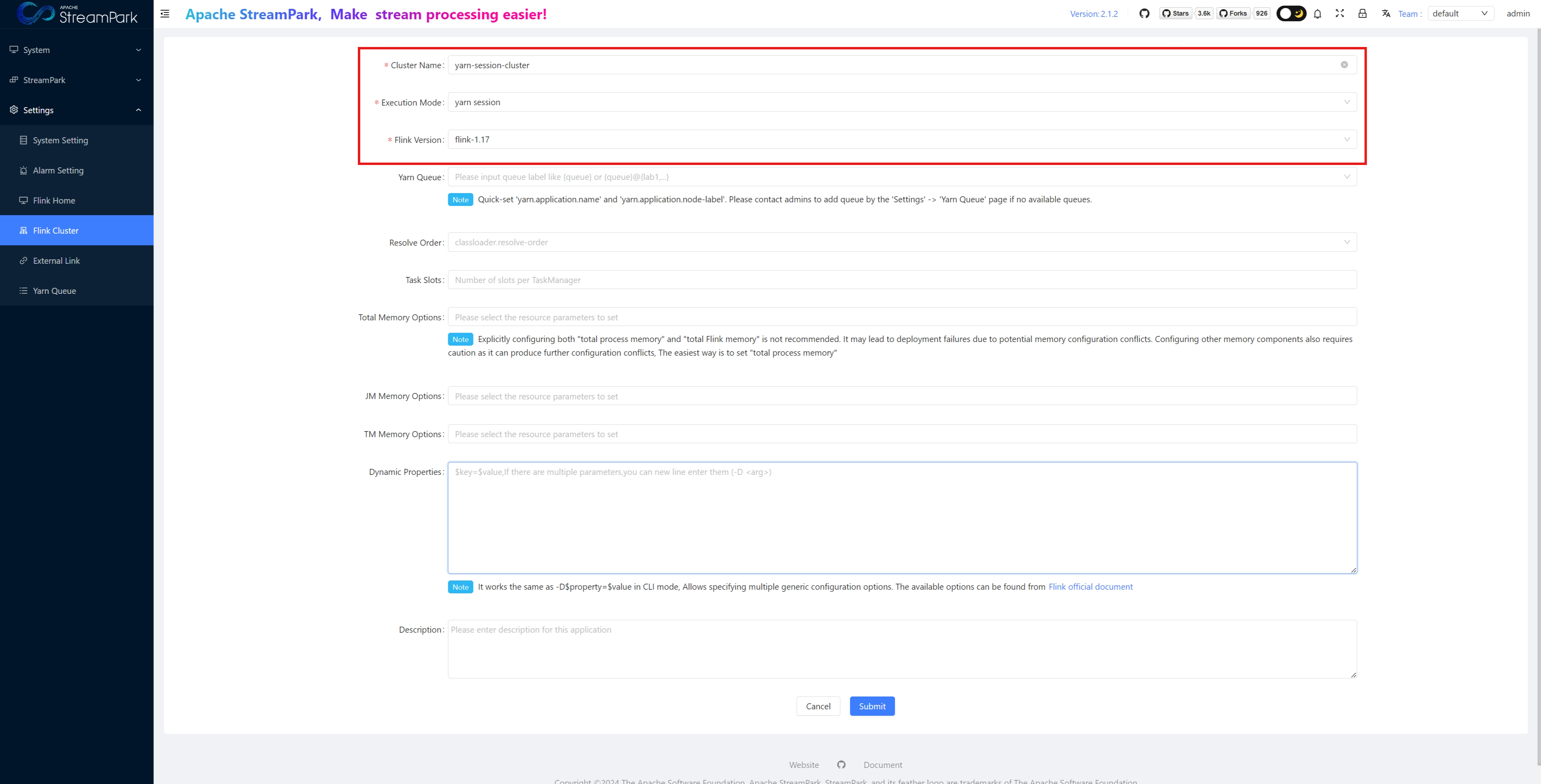The image size is (1541, 784).
Task: Expand the System sidebar menu
Action: 77,50
